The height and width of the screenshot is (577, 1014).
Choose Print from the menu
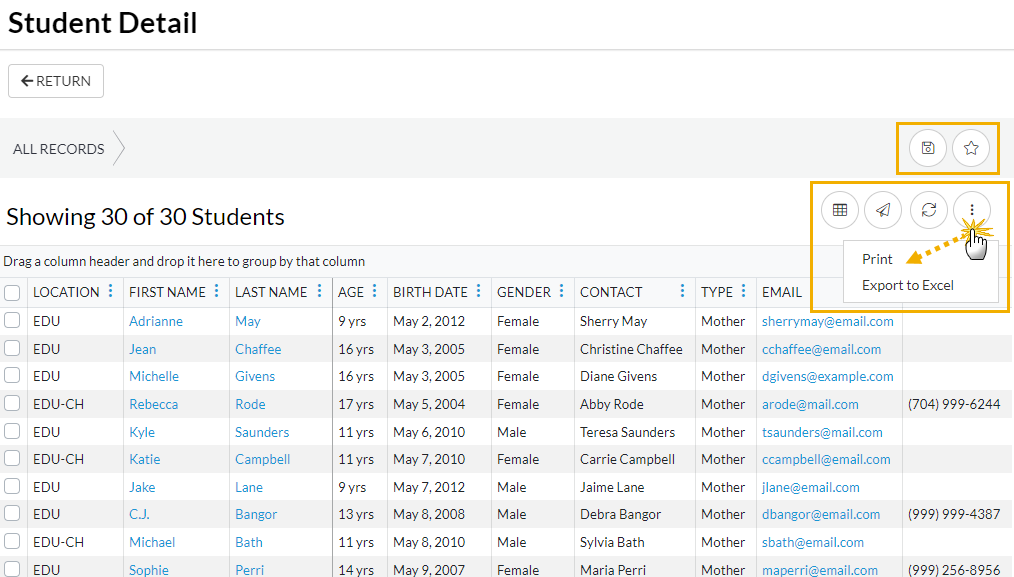click(x=877, y=259)
